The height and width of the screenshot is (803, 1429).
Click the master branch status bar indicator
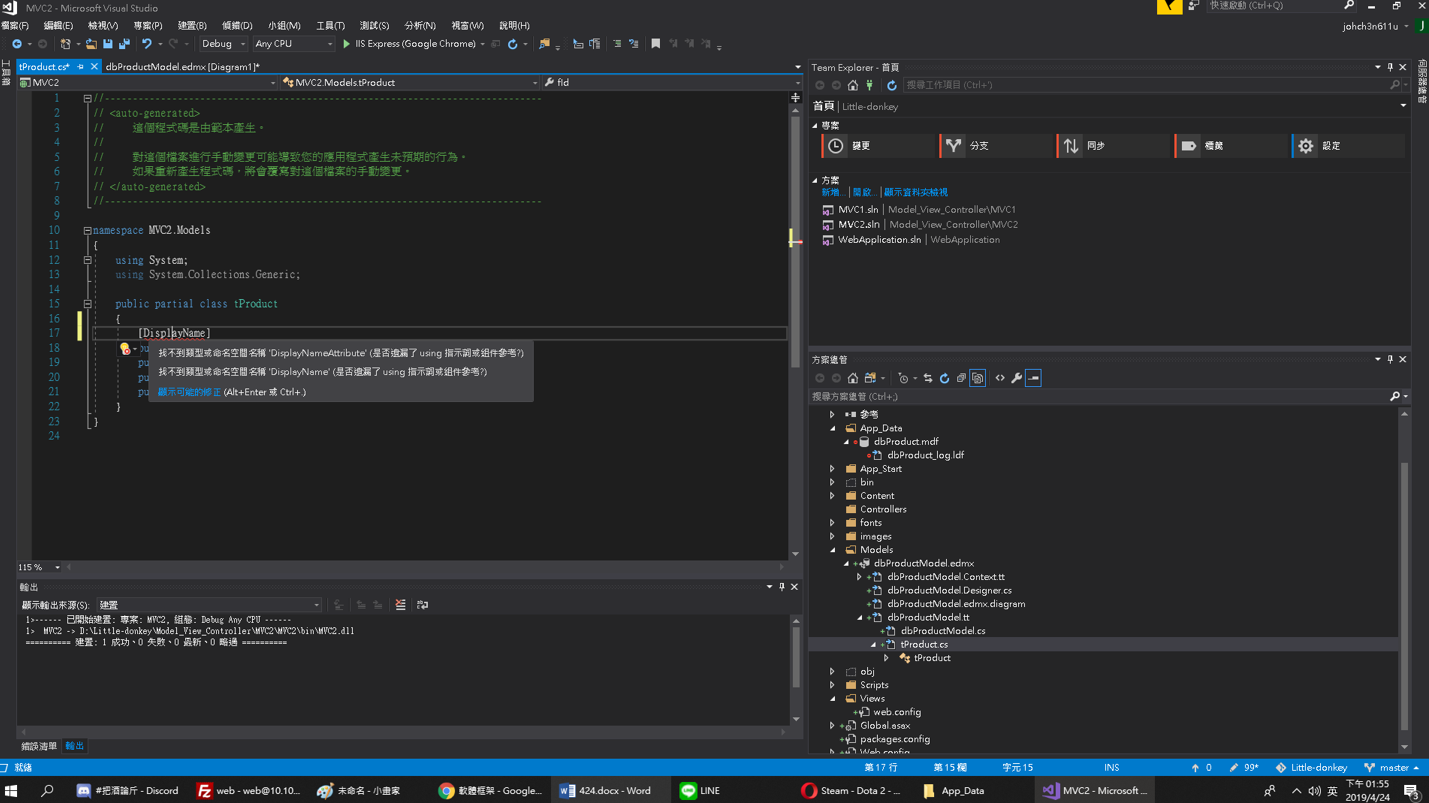(x=1391, y=768)
